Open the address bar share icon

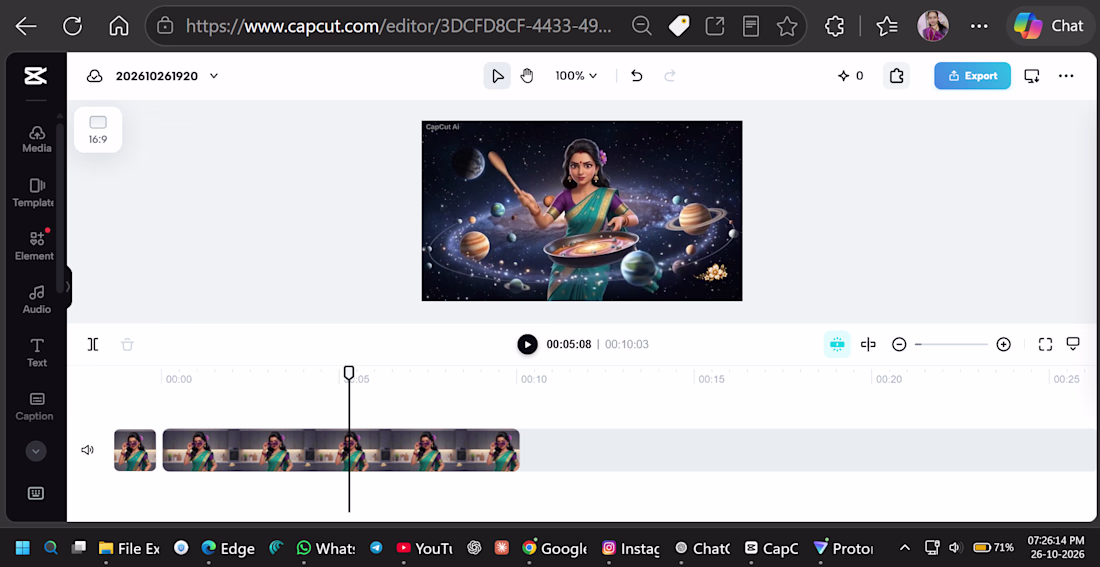pyautogui.click(x=714, y=26)
